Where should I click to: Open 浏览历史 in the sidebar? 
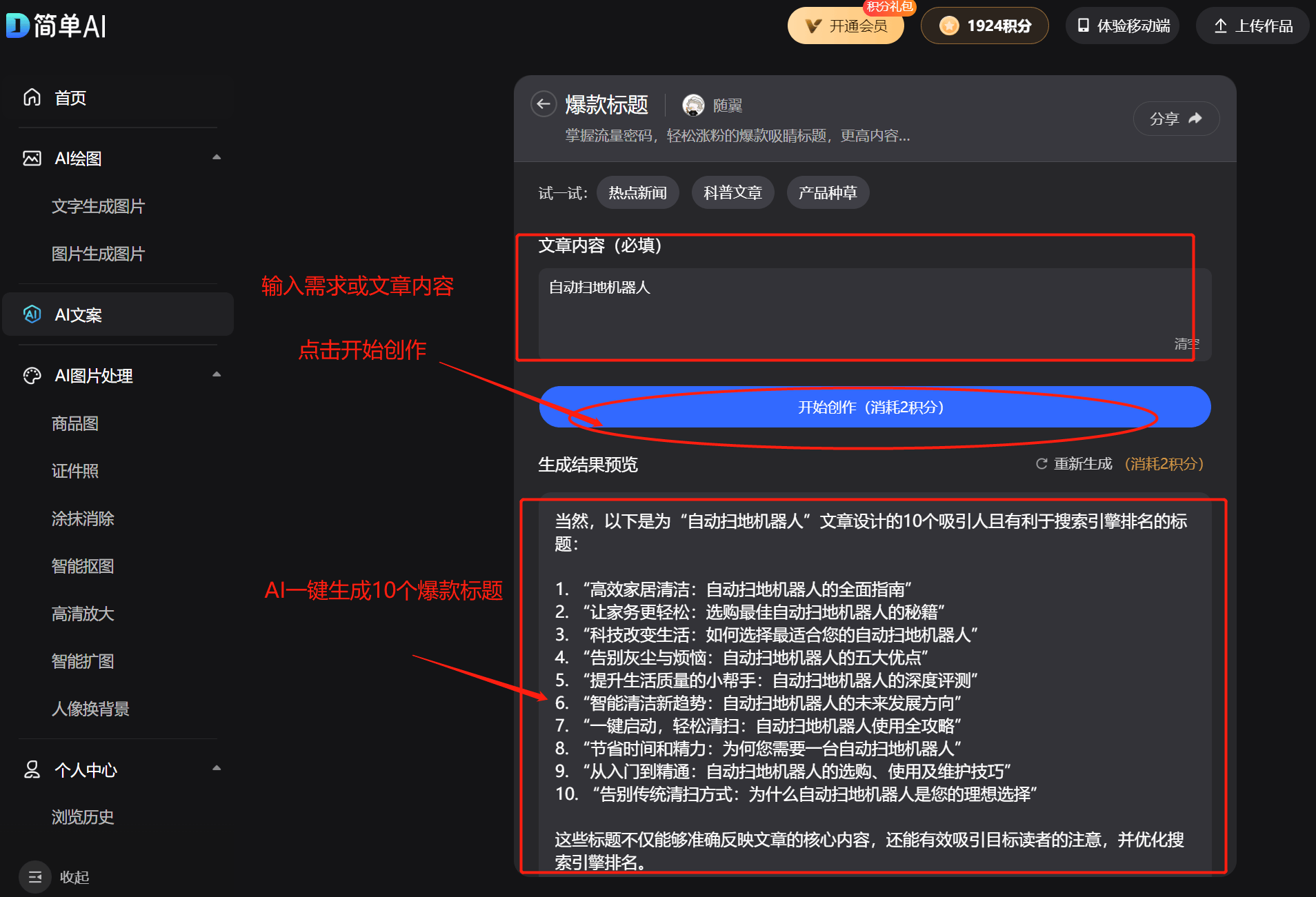pos(83,817)
